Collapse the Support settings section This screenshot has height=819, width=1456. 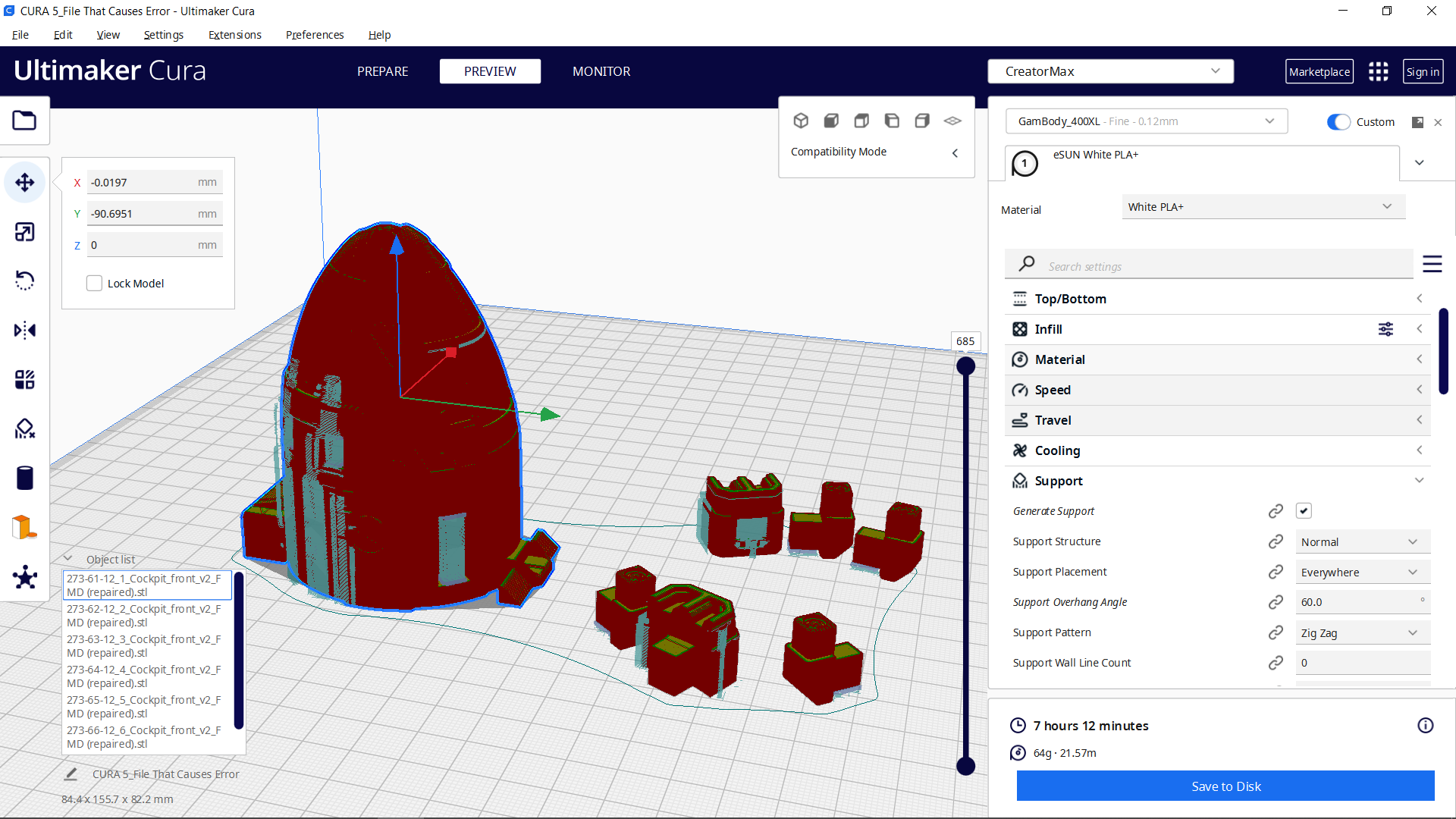tap(1218, 481)
